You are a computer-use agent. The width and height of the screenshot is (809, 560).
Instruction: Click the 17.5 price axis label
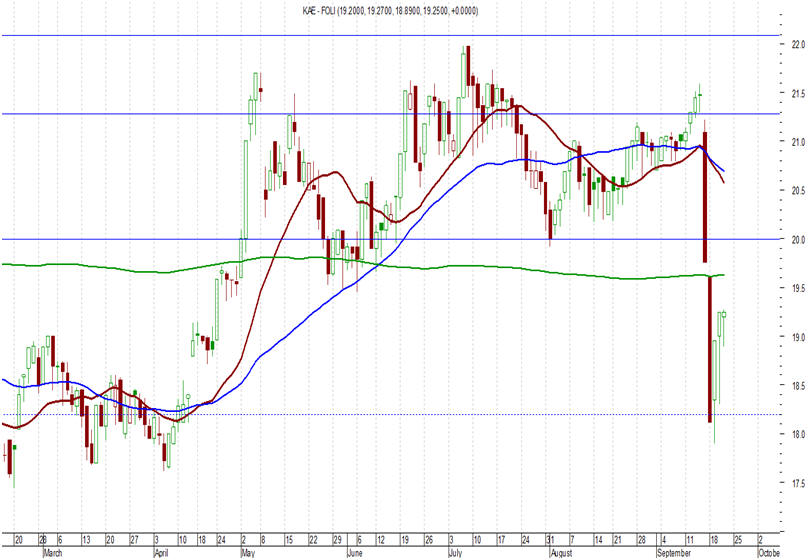(799, 483)
